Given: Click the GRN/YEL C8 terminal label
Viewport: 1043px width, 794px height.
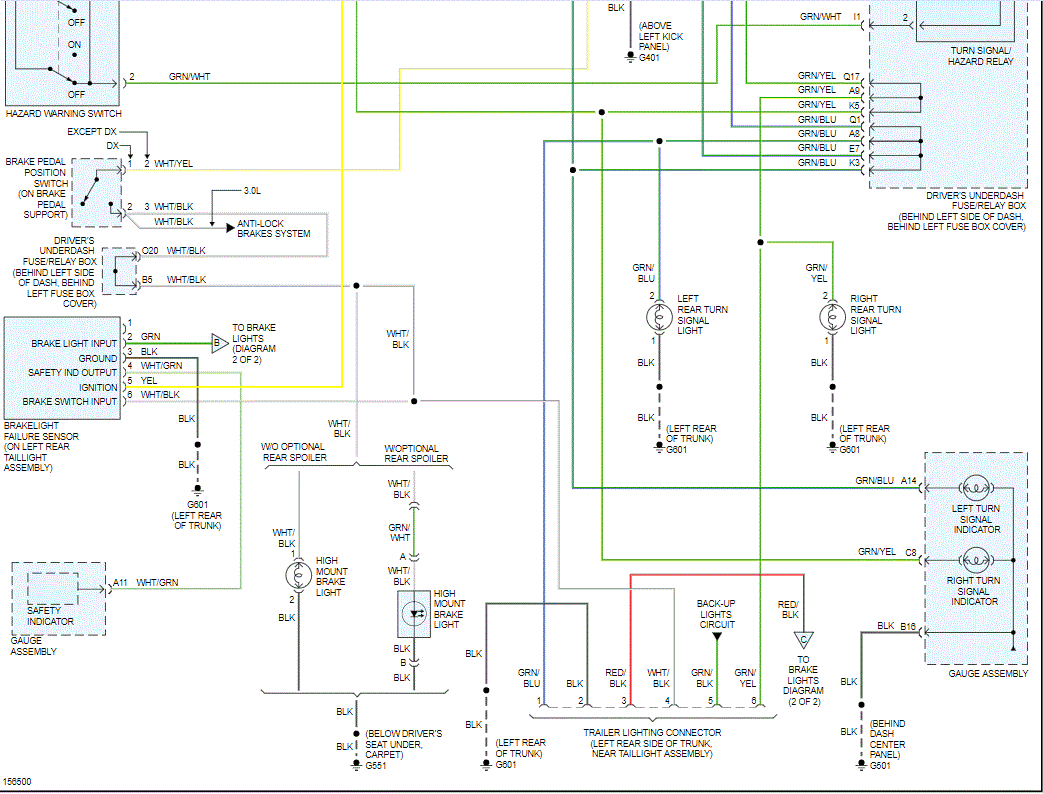Looking at the screenshot, I should click(x=887, y=552).
